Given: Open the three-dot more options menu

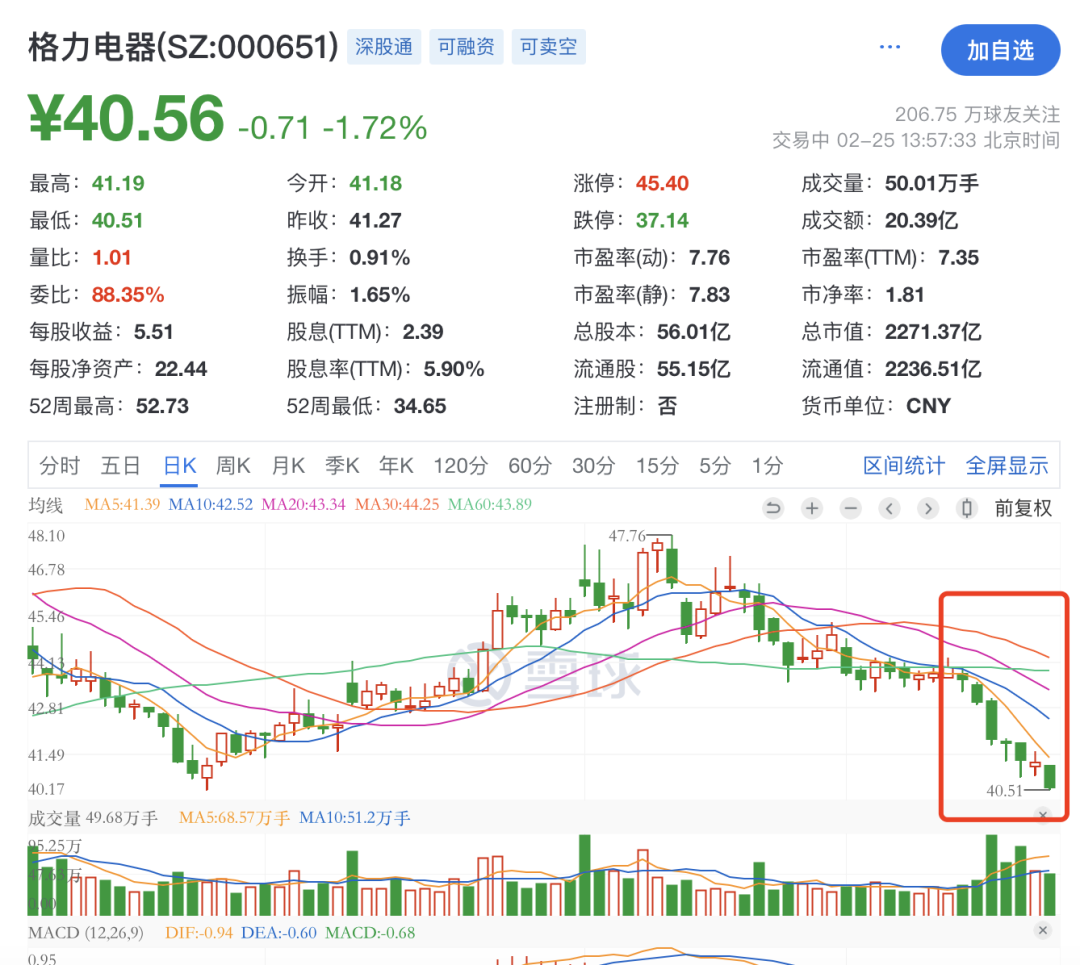Looking at the screenshot, I should 890,47.
